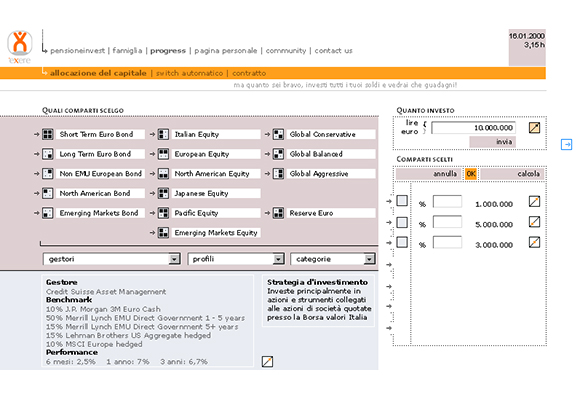Viewport: 580px width, 398px height.
Task: Tick the checkbox for the 1.000.000 row
Action: tap(402, 201)
